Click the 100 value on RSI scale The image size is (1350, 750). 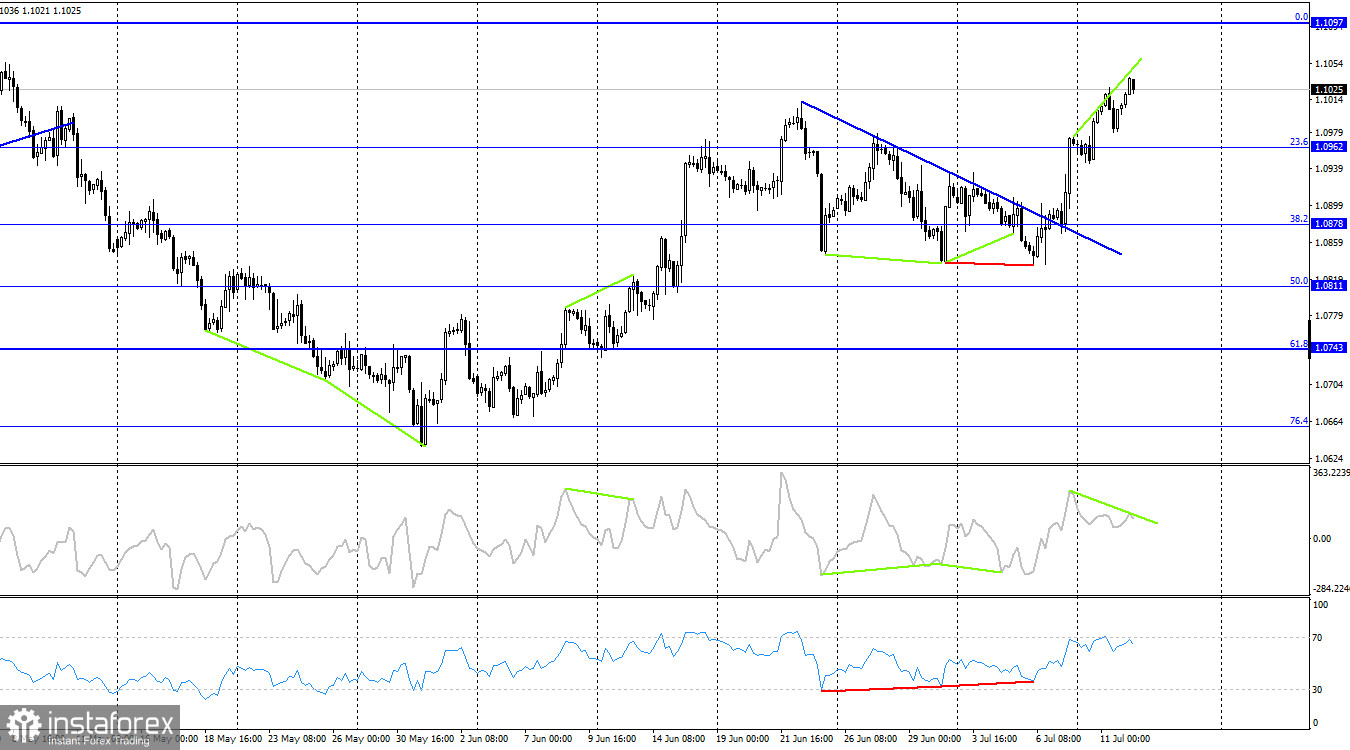[x=1321, y=605]
